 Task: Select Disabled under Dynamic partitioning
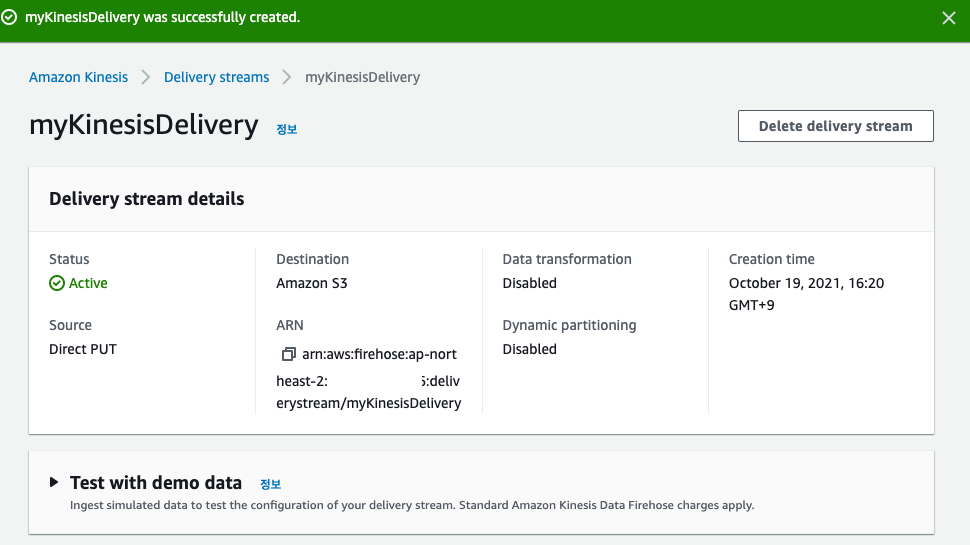click(x=530, y=349)
